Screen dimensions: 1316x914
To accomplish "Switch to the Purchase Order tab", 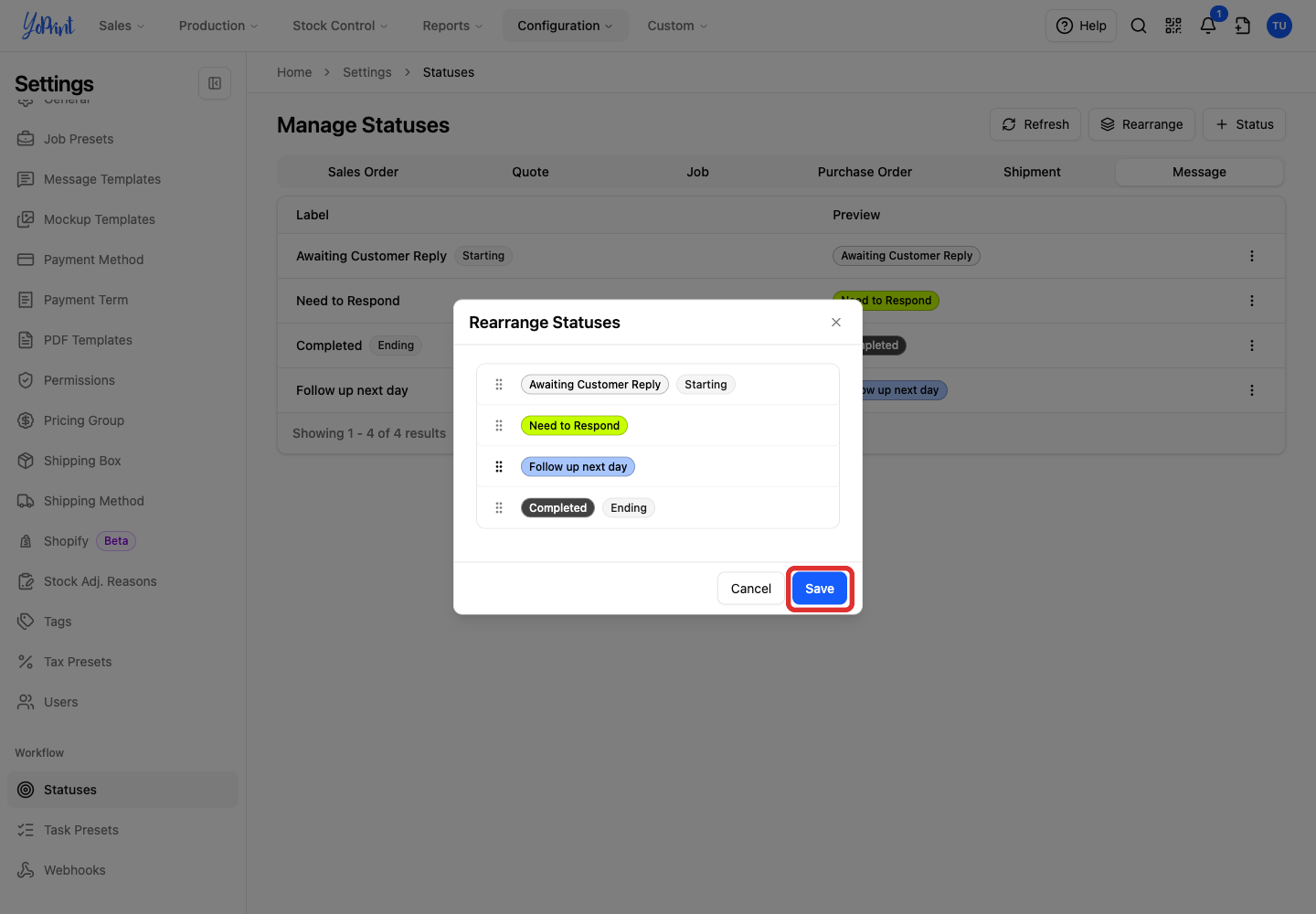I will point(865,172).
